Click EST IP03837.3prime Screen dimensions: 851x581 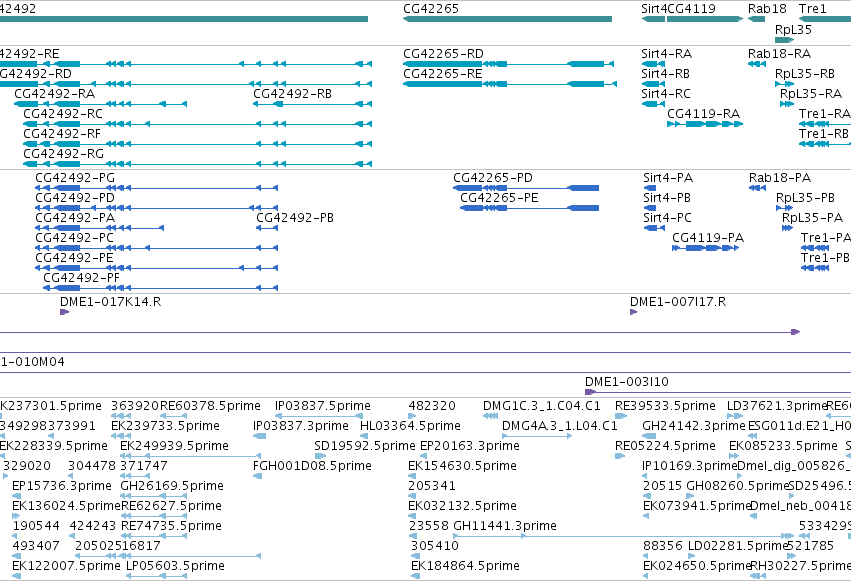pos(259,436)
